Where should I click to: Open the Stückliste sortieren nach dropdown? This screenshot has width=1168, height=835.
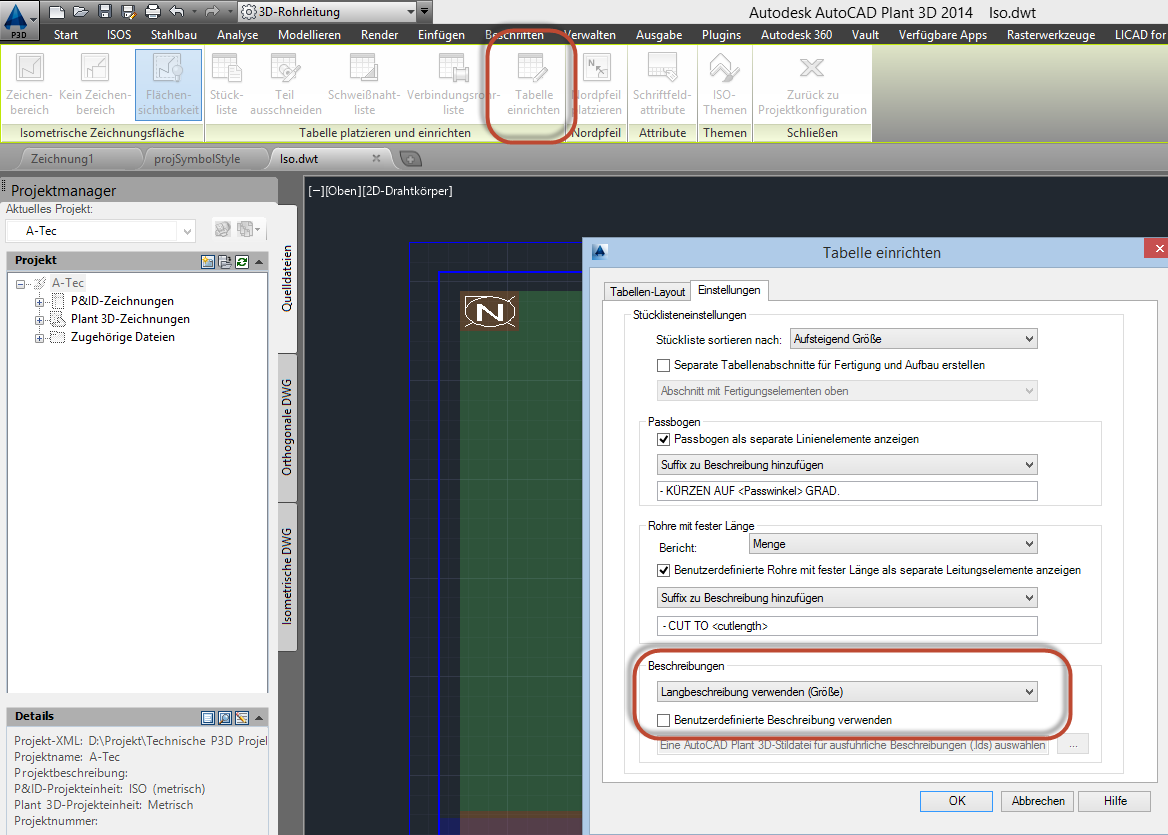pos(913,339)
